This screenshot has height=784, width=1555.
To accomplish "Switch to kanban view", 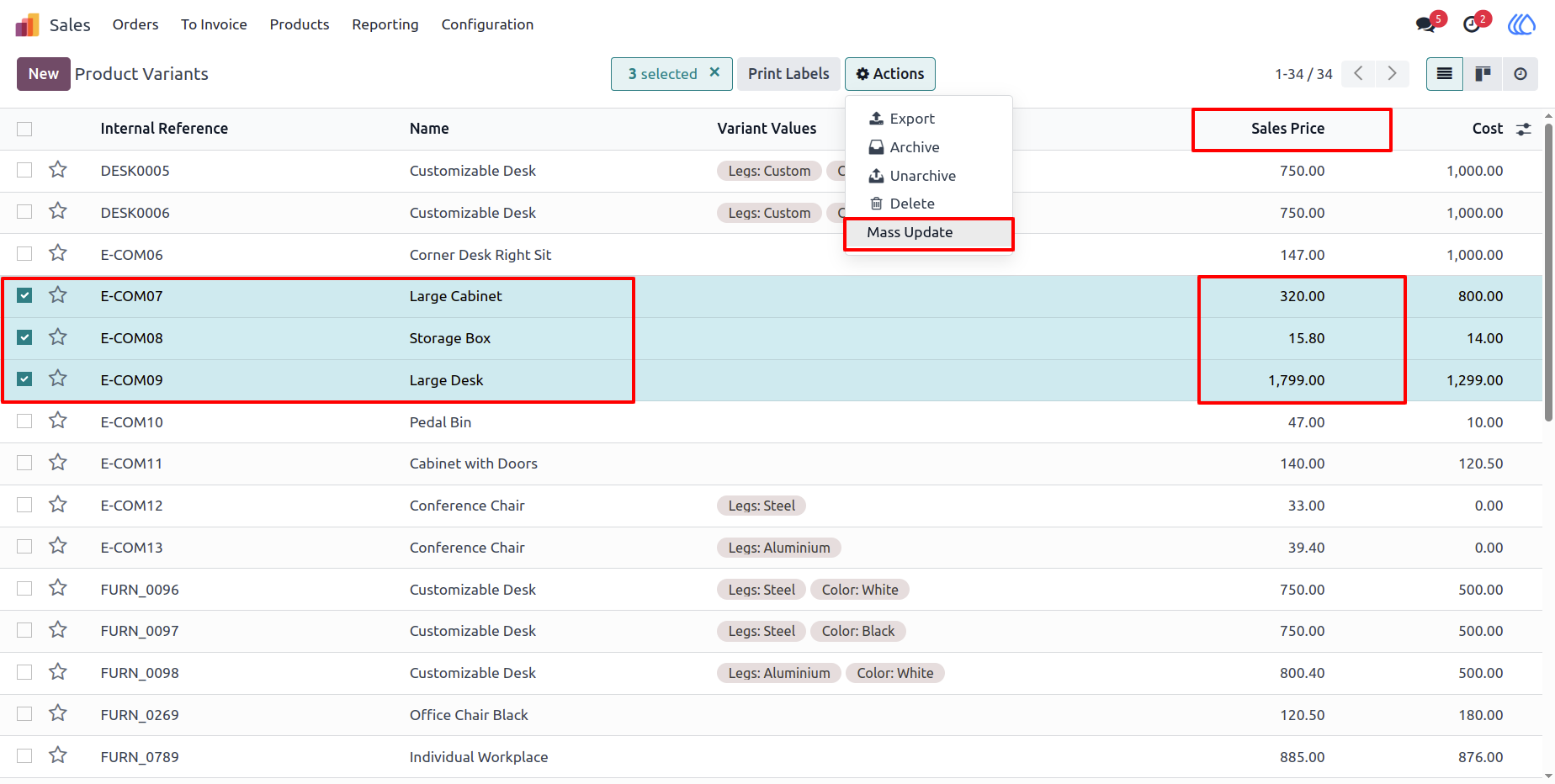I will [1483, 74].
